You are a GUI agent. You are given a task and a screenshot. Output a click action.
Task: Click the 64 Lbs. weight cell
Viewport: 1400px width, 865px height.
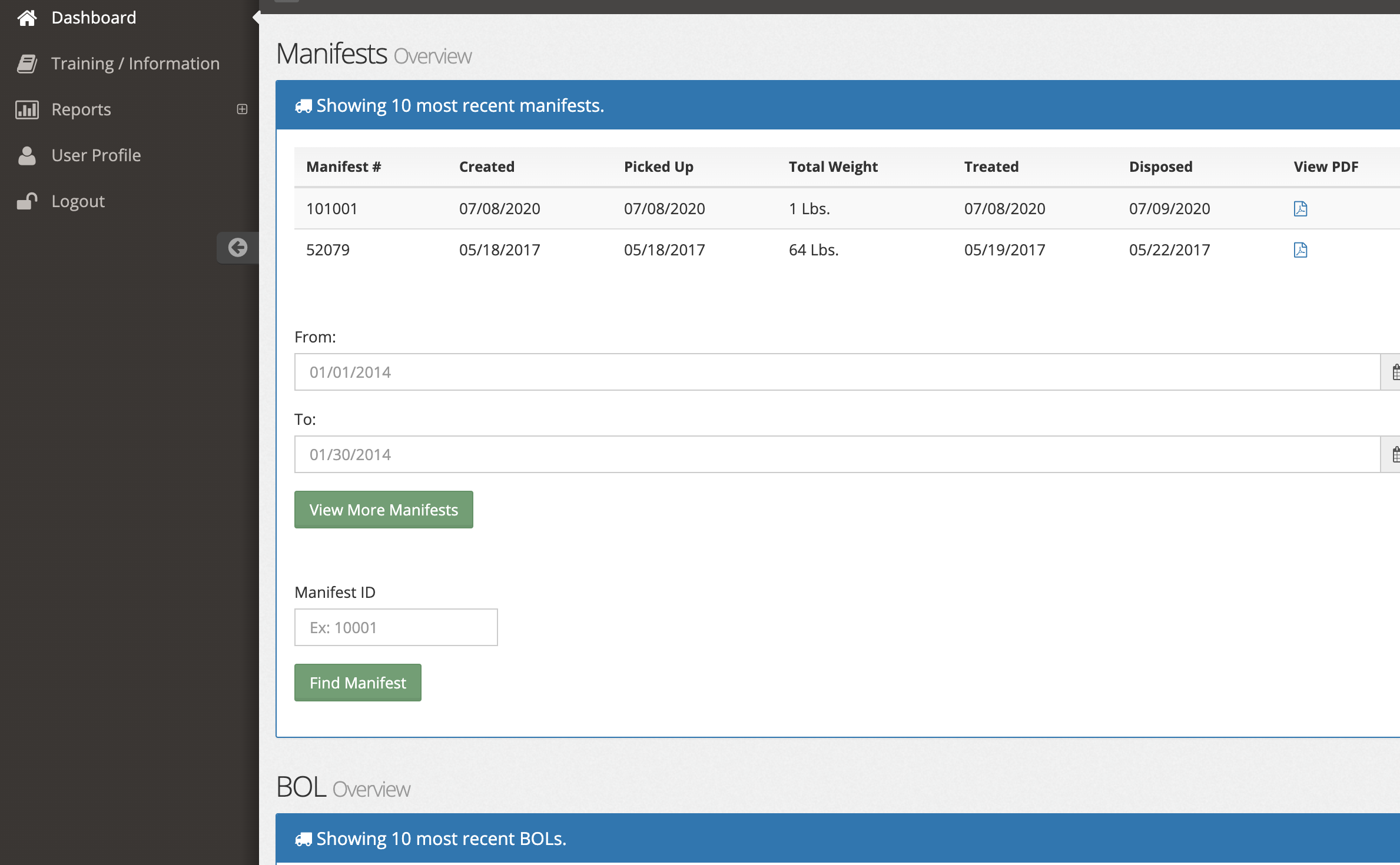click(x=814, y=250)
